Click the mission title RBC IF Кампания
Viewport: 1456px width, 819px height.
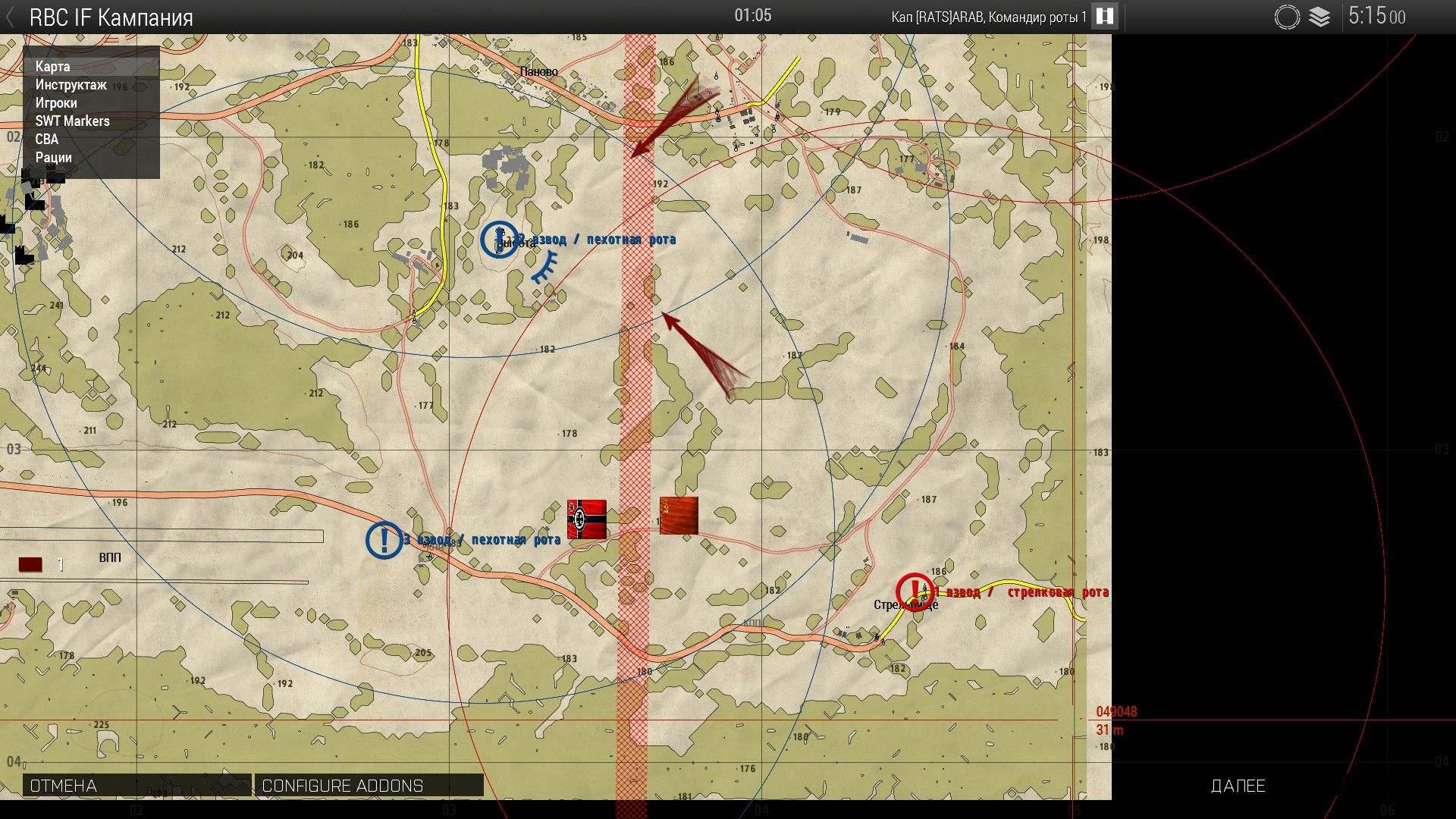tap(111, 17)
